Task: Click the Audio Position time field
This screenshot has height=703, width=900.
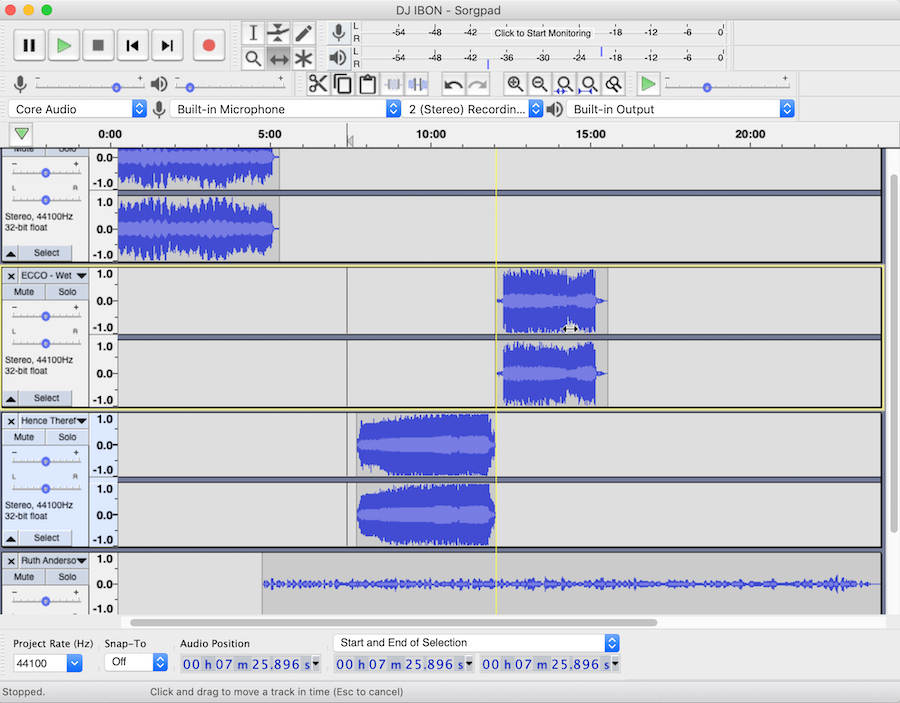Action: click(x=250, y=664)
